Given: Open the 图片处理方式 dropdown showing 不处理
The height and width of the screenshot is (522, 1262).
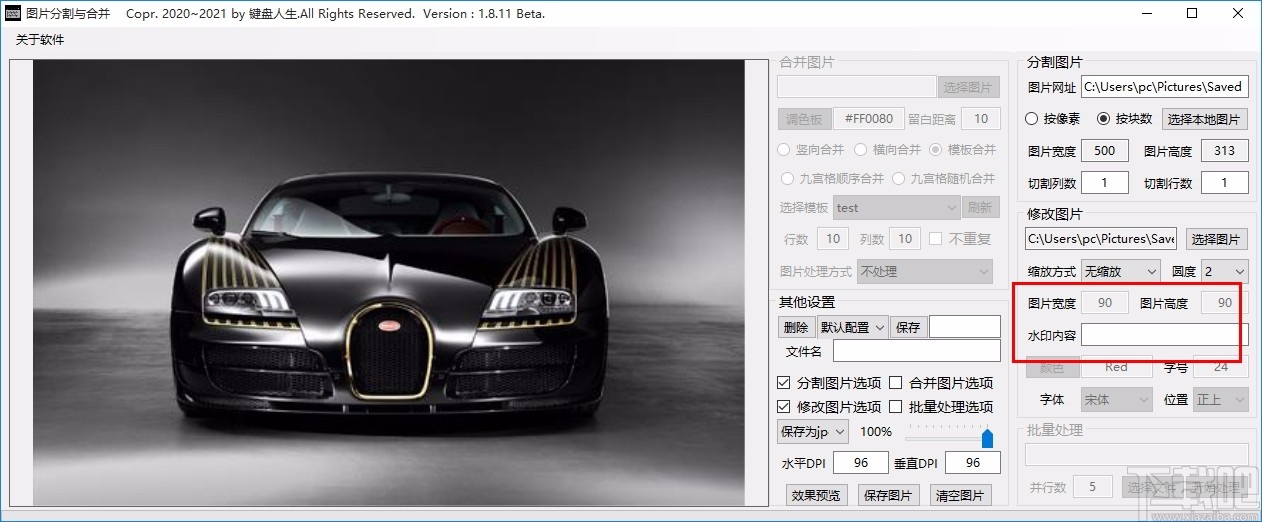Looking at the screenshot, I should point(925,271).
